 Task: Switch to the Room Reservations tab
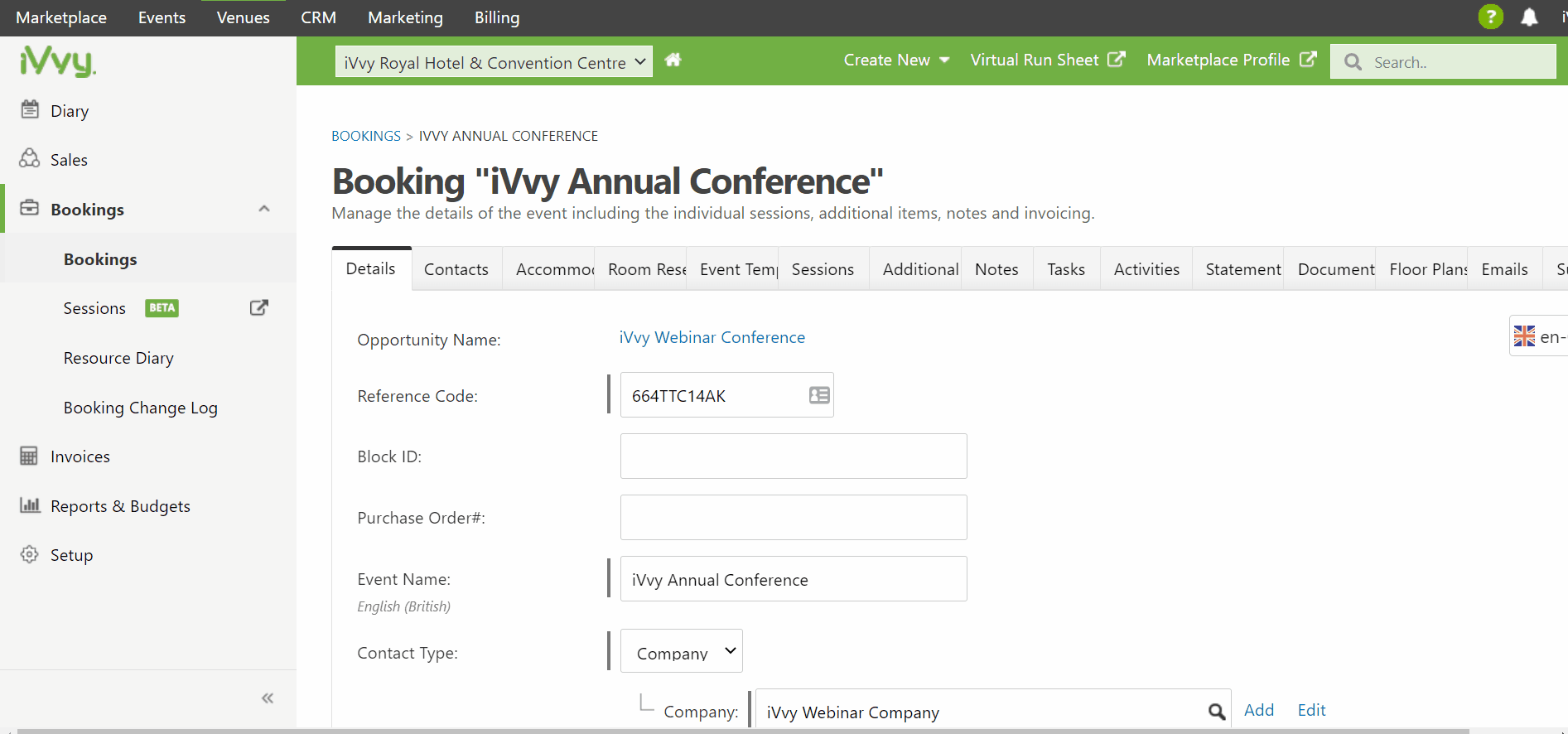click(640, 269)
